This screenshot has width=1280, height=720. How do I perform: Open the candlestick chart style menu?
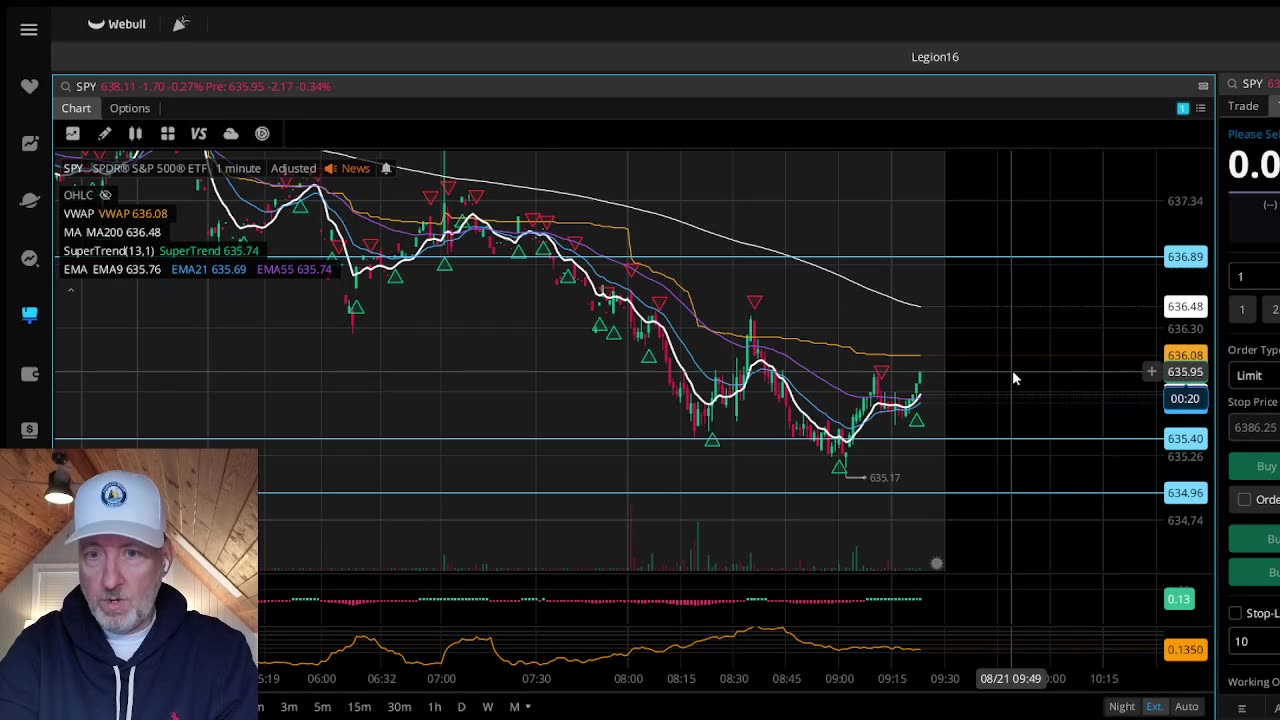pyautogui.click(x=135, y=134)
